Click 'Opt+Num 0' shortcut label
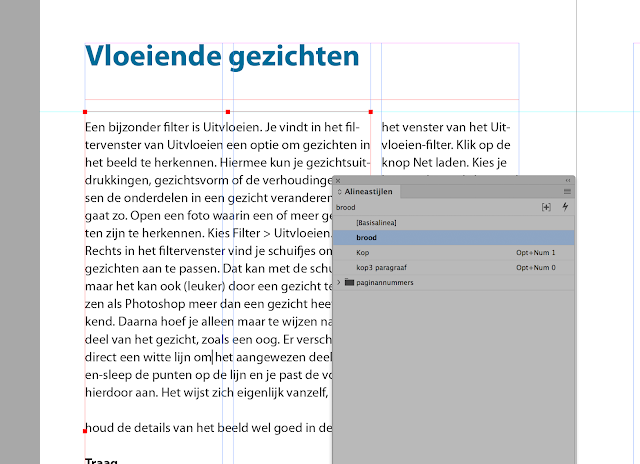Image resolution: width=640 pixels, height=464 pixels. (536, 268)
